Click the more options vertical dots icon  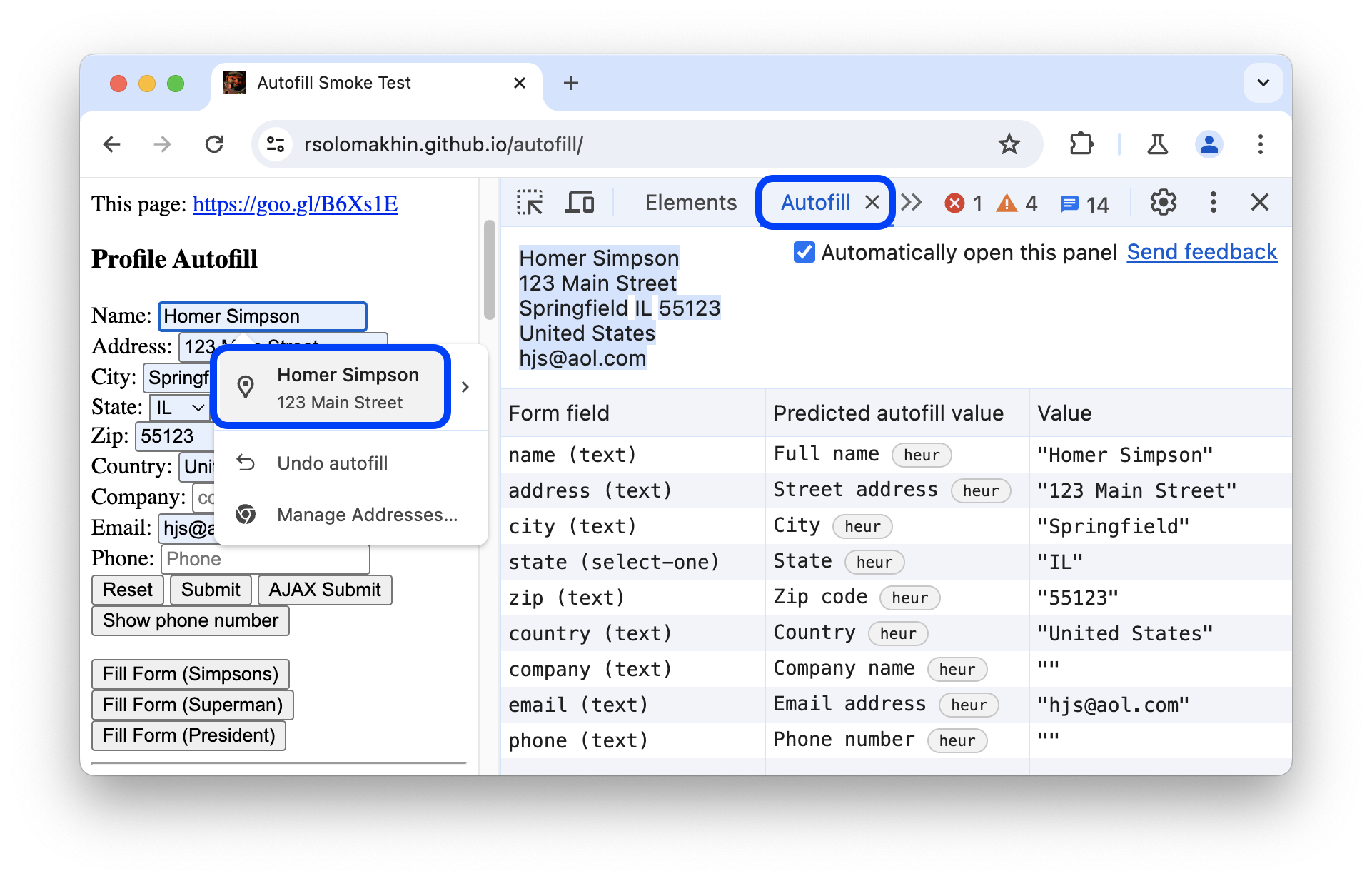pos(1213,201)
